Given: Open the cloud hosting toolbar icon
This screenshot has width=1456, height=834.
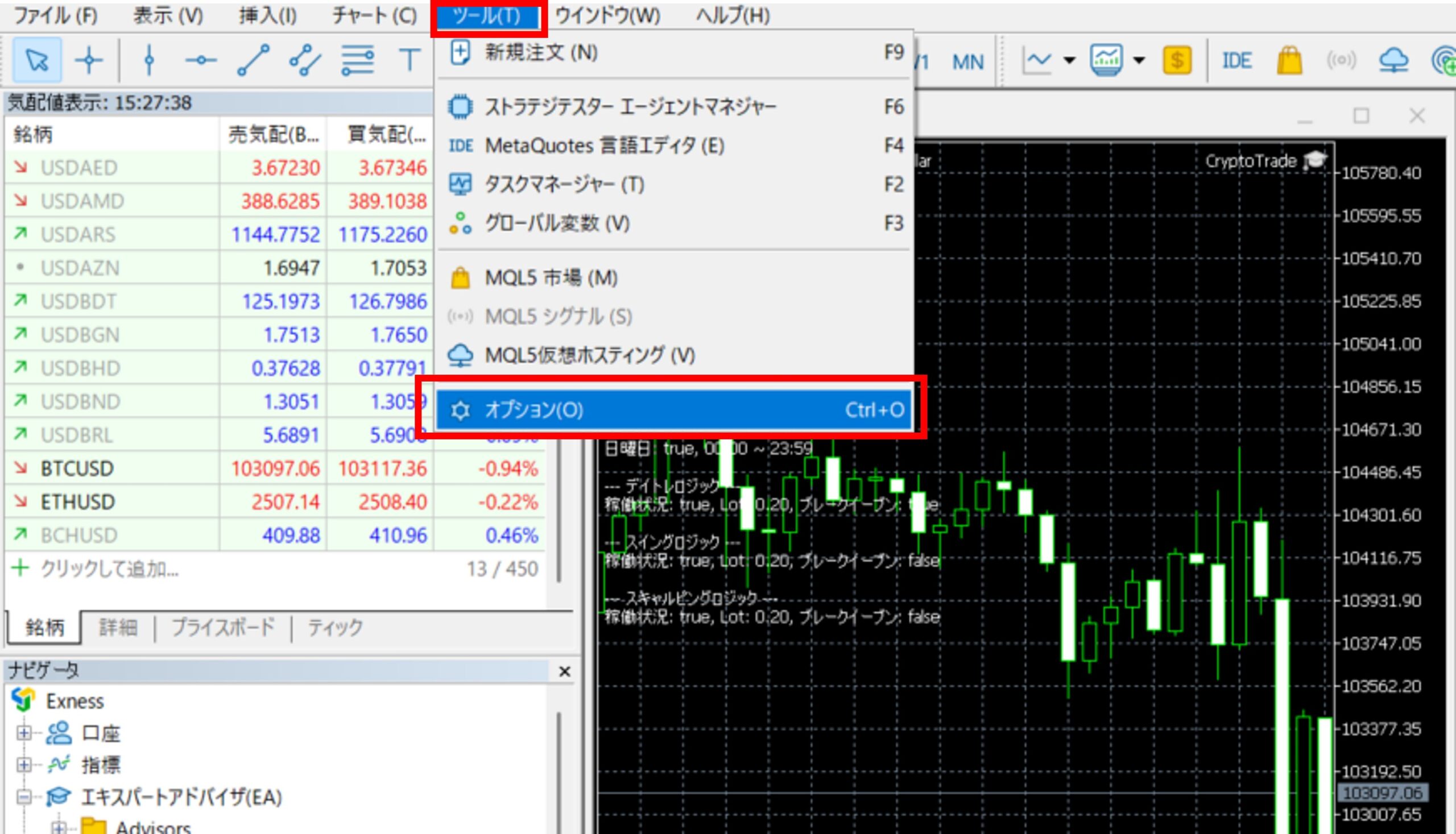Looking at the screenshot, I should (1393, 60).
